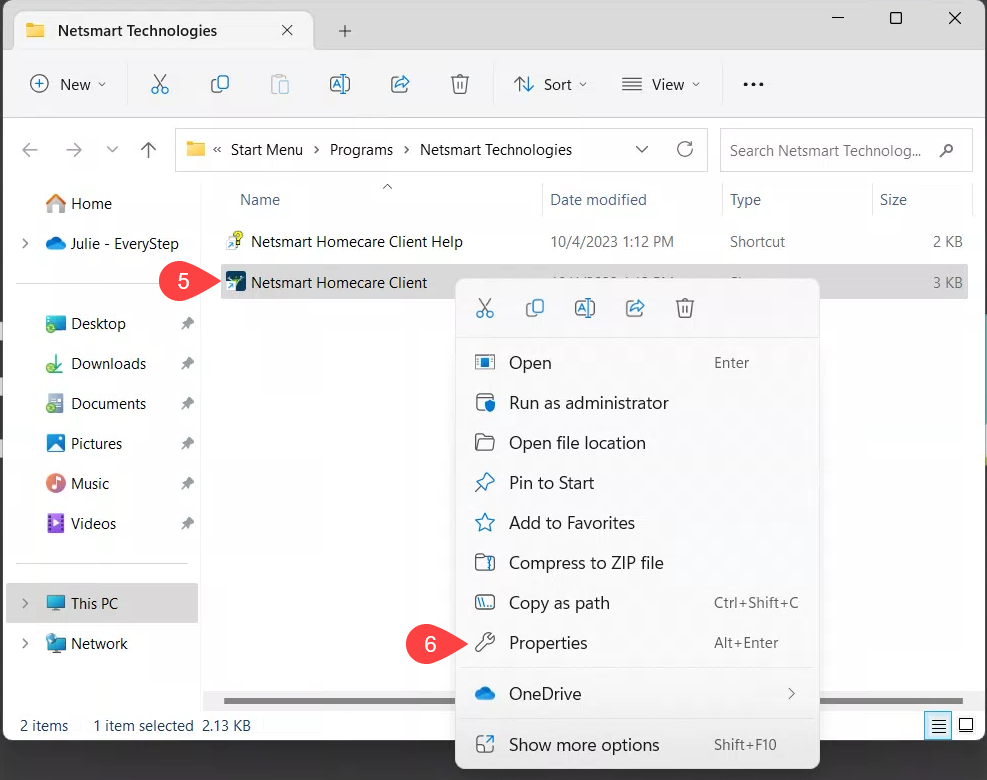Click the Rename icon in the context menu
The height and width of the screenshot is (780, 987).
[585, 308]
